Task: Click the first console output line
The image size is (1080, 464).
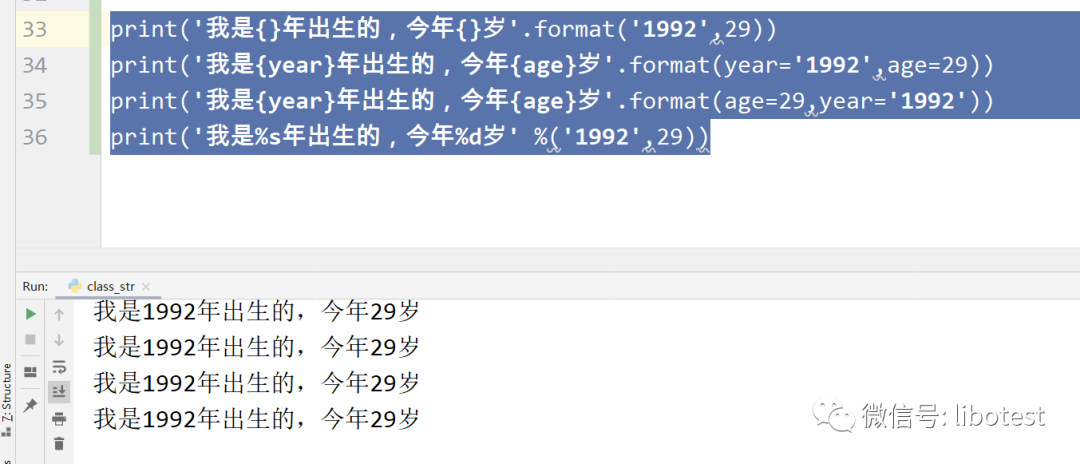Action: (256, 312)
